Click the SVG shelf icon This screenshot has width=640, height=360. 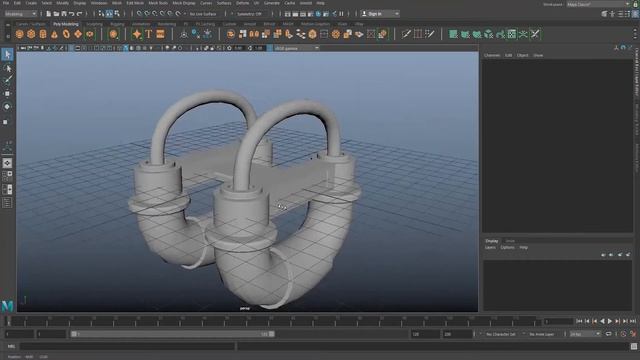tap(160, 34)
